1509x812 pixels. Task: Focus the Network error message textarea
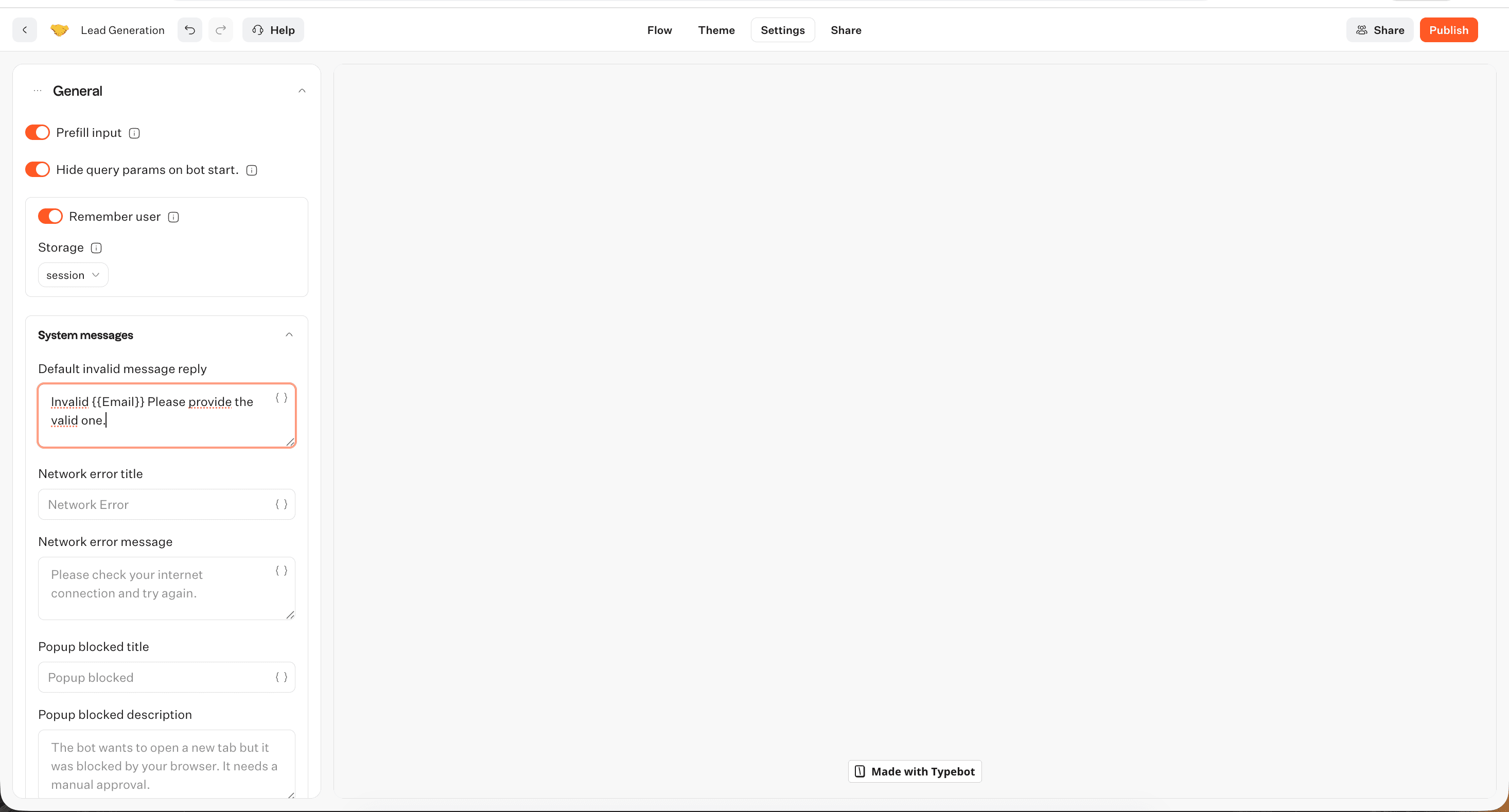click(x=167, y=588)
